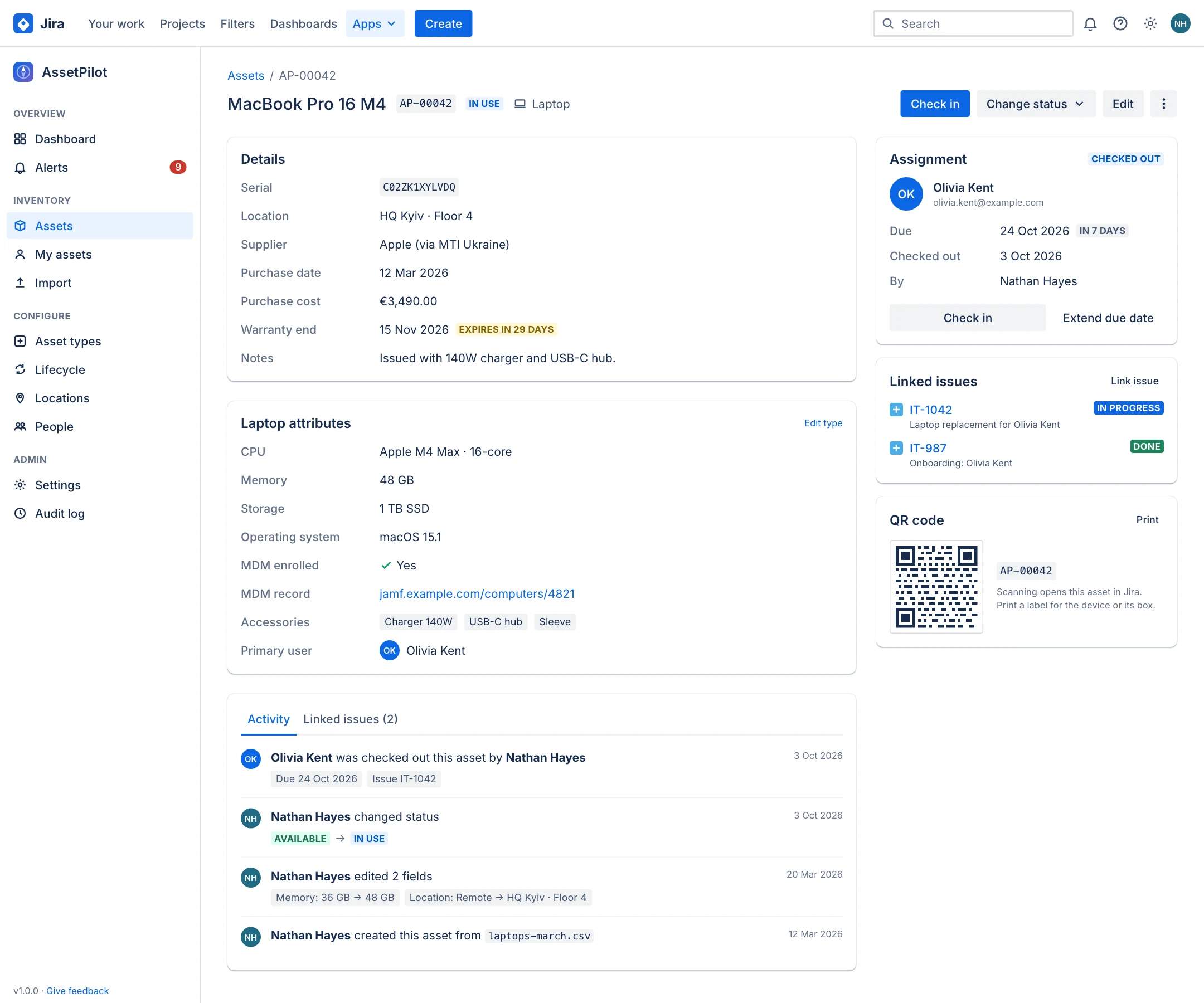Open AssetPilot Settings
The width and height of the screenshot is (1204, 1003).
click(100, 485)
